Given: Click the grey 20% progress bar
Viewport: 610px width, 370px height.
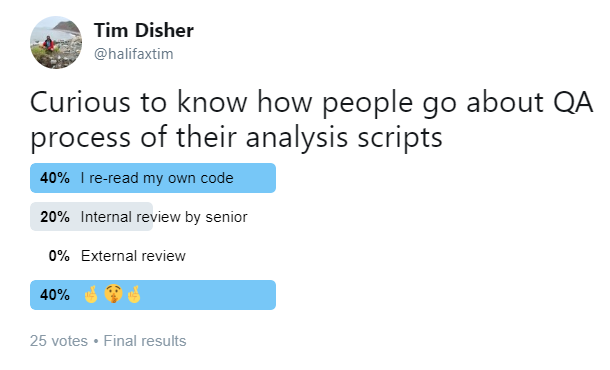Looking at the screenshot, I should tap(91, 217).
